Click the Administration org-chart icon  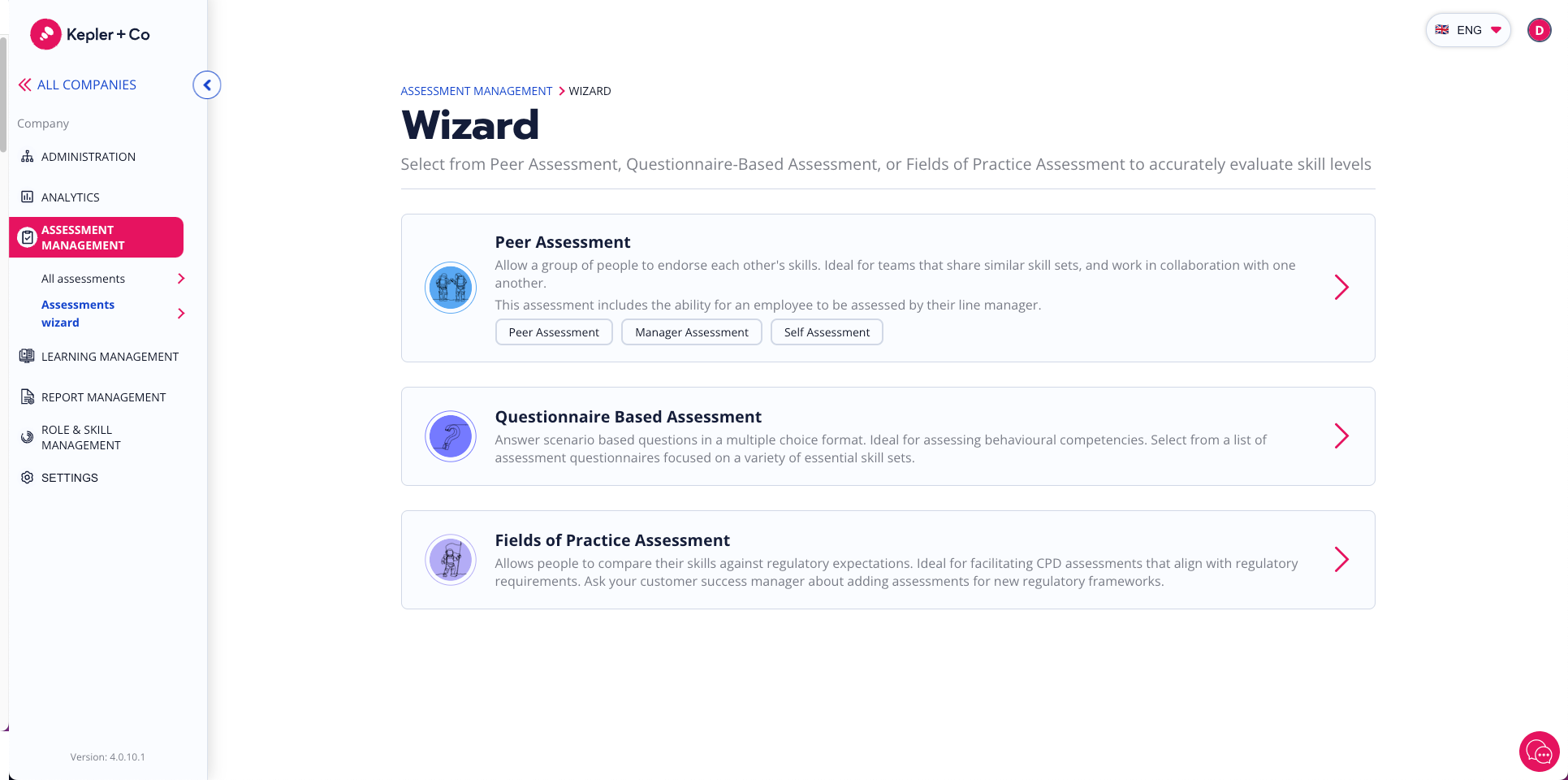pos(28,157)
